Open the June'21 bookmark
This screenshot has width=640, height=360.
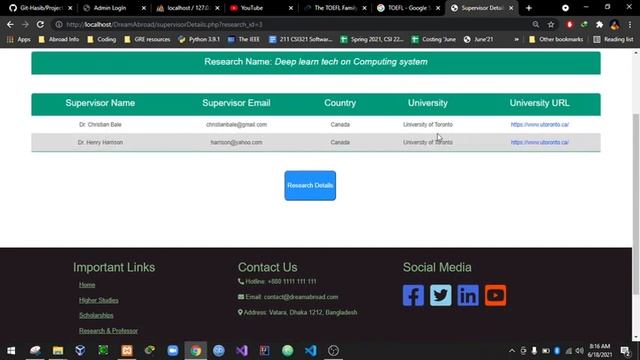click(478, 39)
